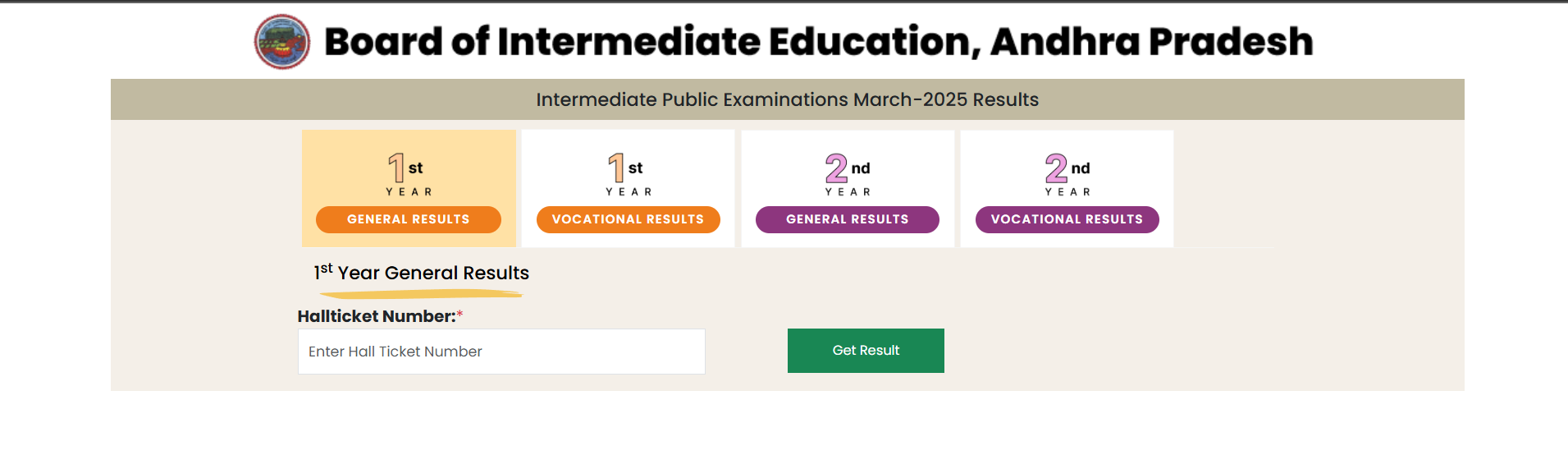Image resolution: width=1568 pixels, height=469 pixels.
Task: Click the Board of Intermediate Education emblem logo
Action: click(282, 42)
